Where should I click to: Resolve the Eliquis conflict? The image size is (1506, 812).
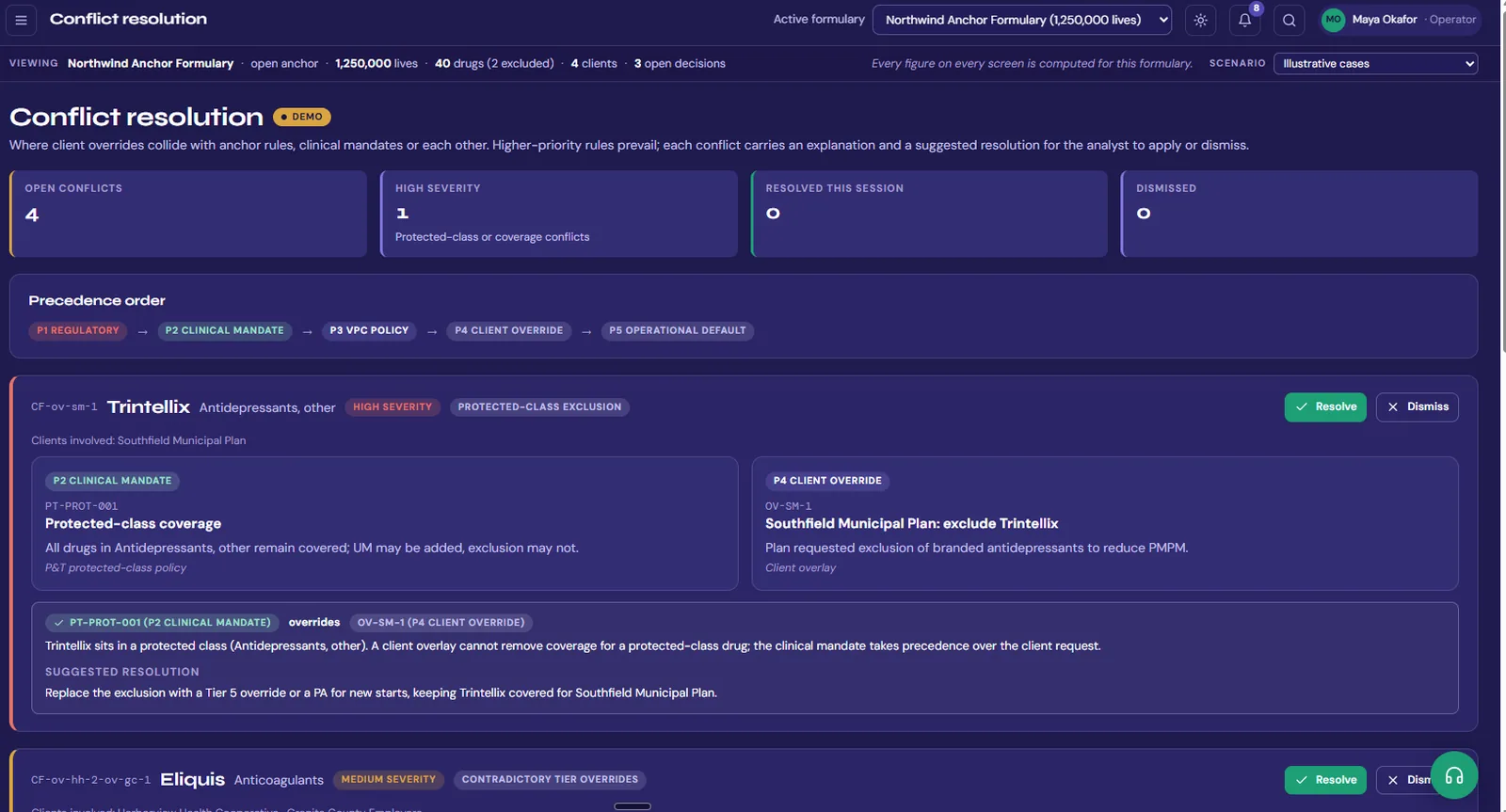(1325, 780)
